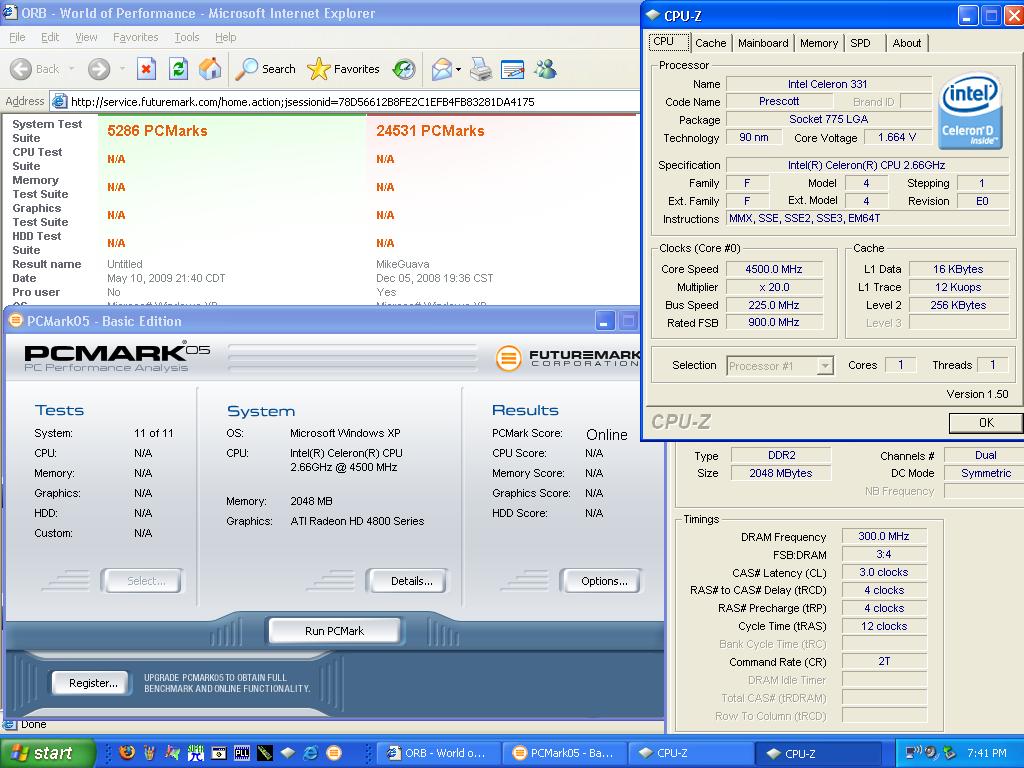The width and height of the screenshot is (1024, 768).
Task: Click the Edit page icon in IE toolbar
Action: click(x=513, y=69)
